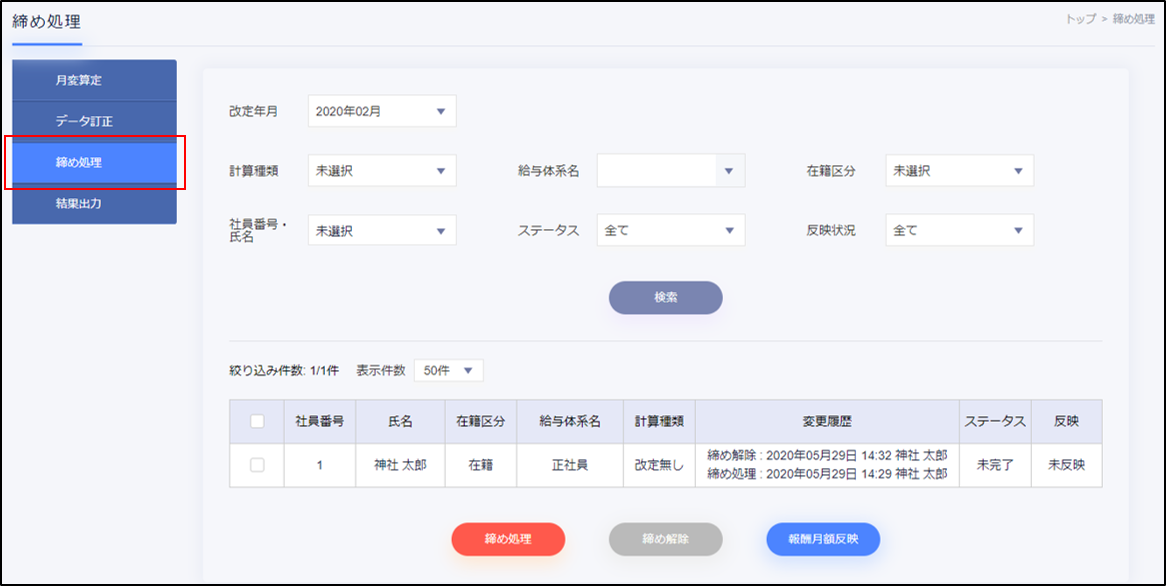1166x586 pixels.
Task: Expand the 計算種類 dropdown
Action: pos(381,171)
